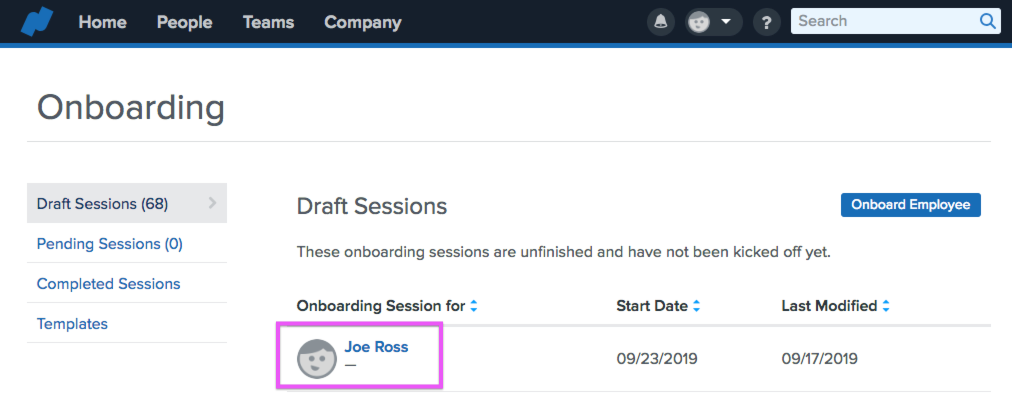
Task: Click the Search input field
Action: (x=884, y=21)
